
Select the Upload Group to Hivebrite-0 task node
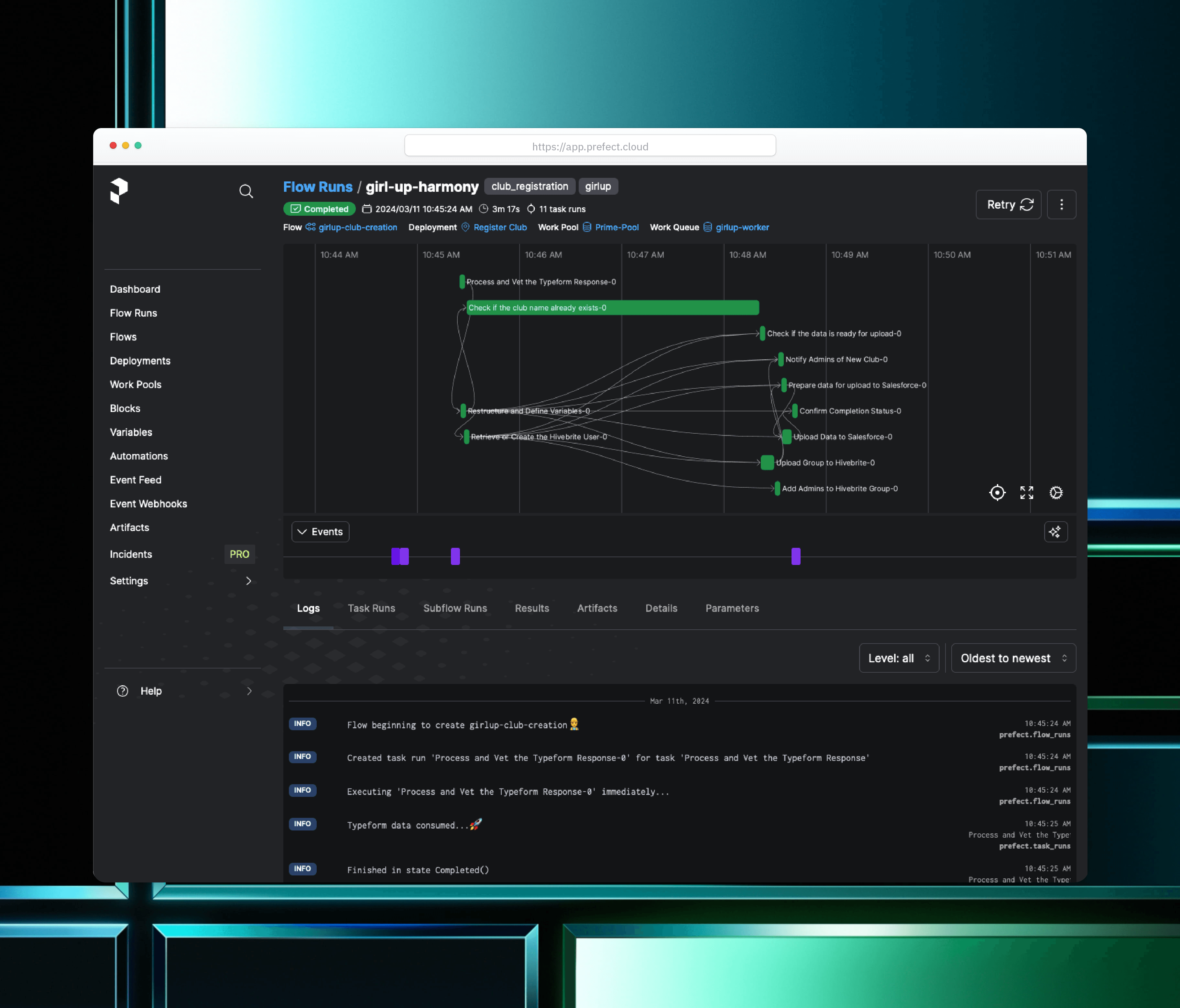pos(767,462)
